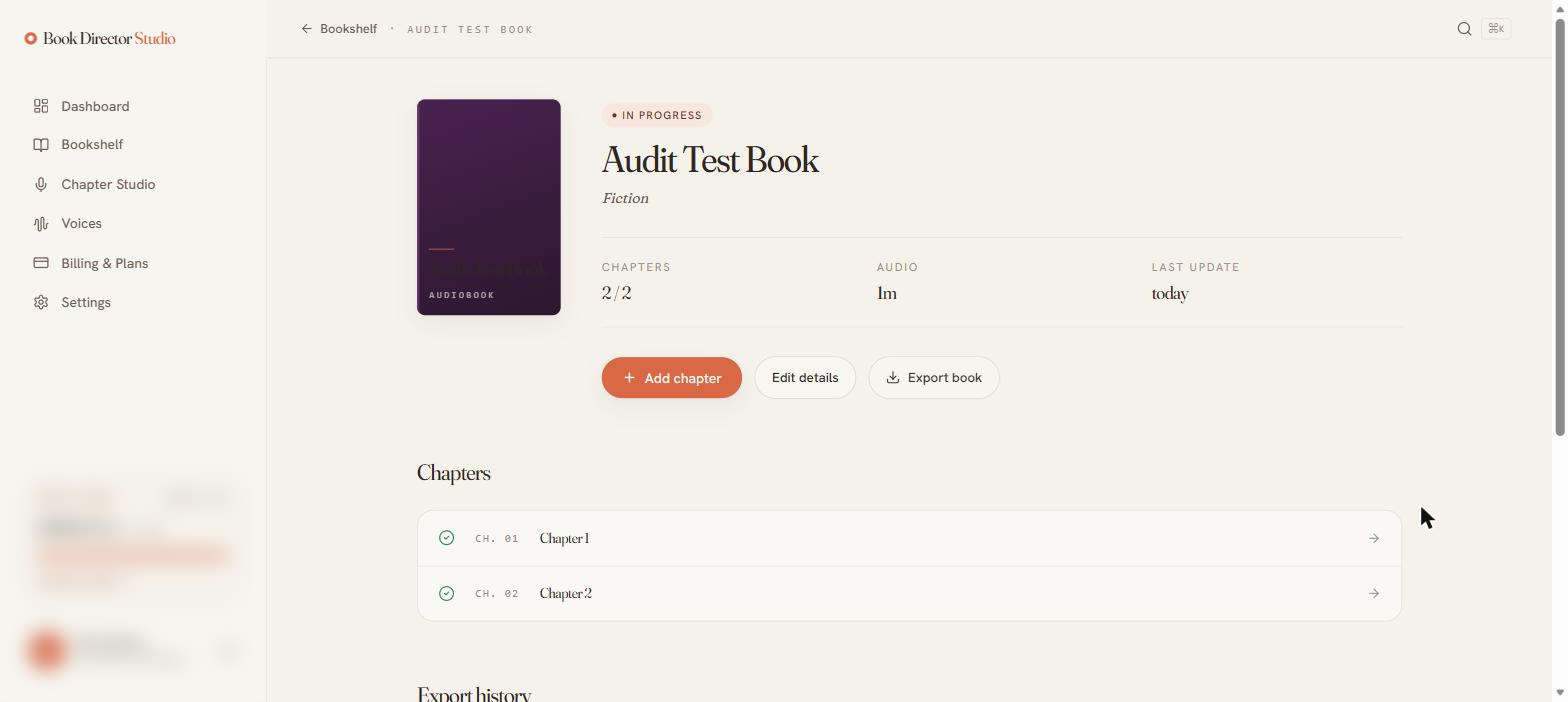
Task: Click the Export book button
Action: point(934,378)
